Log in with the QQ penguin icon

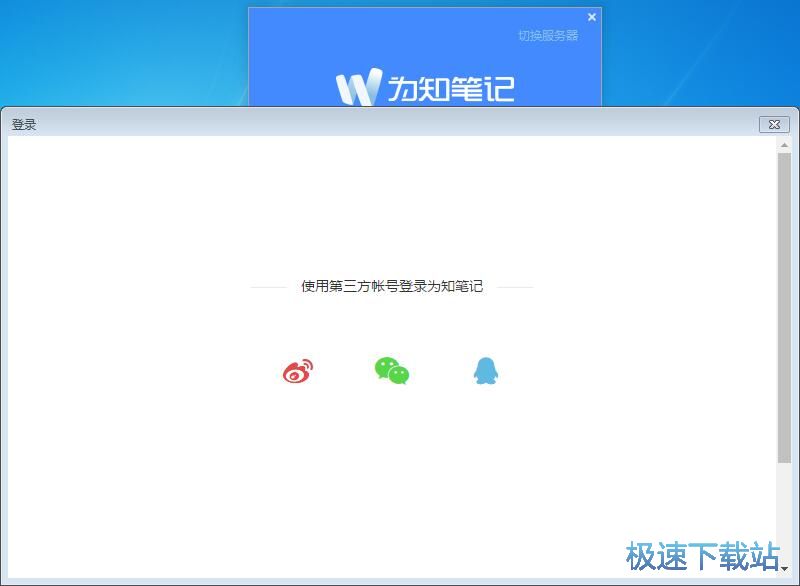point(486,371)
